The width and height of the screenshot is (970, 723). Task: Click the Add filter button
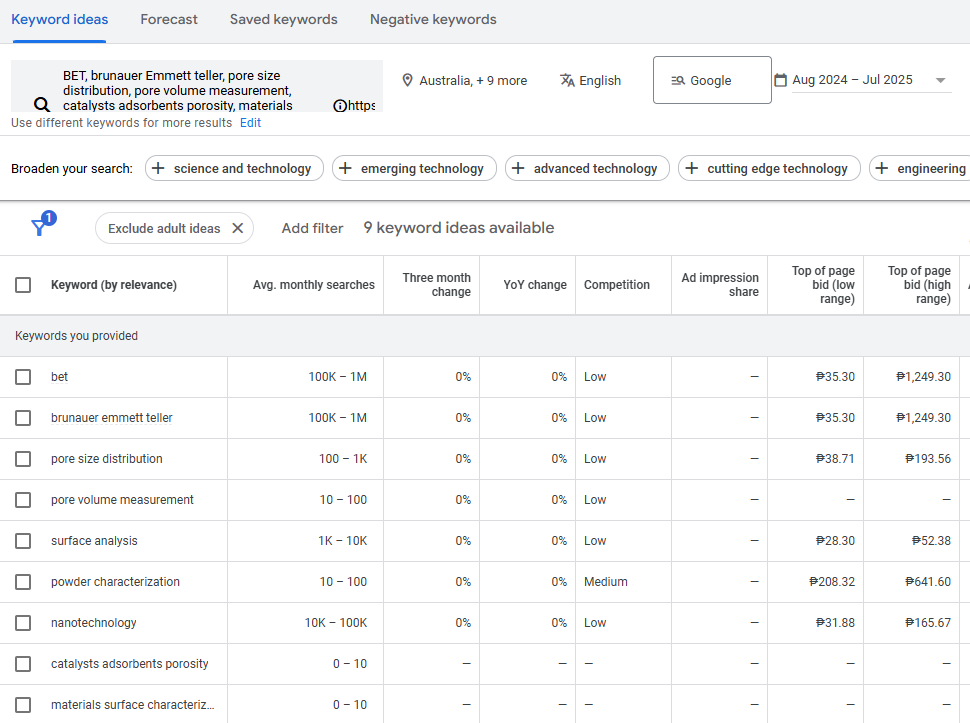click(312, 228)
